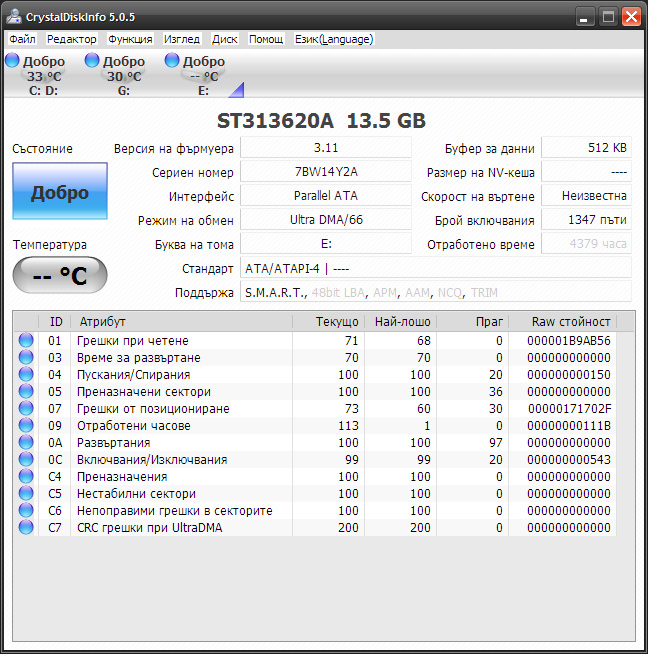Minimize the CrystalDiskInfo window
The image size is (648, 654).
[x=585, y=17]
